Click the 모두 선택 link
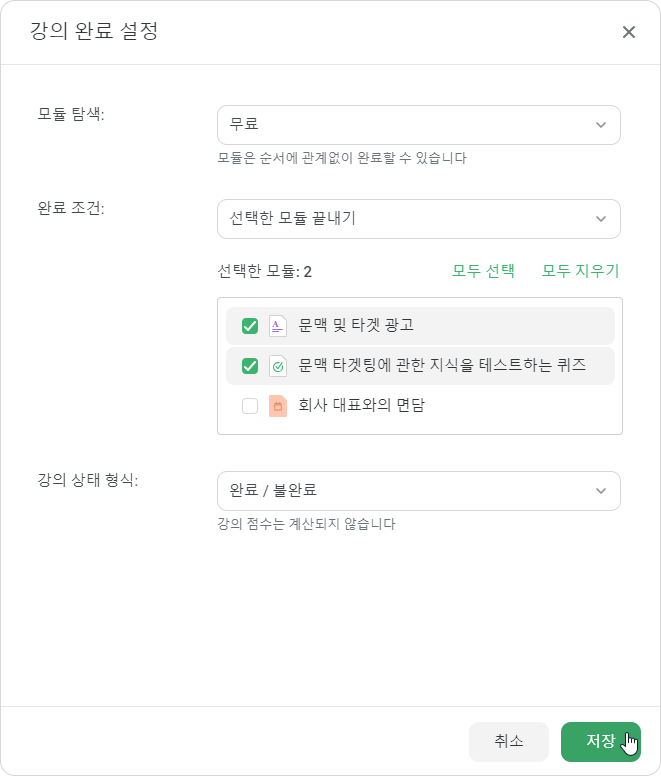This screenshot has height=776, width=661. click(483, 271)
